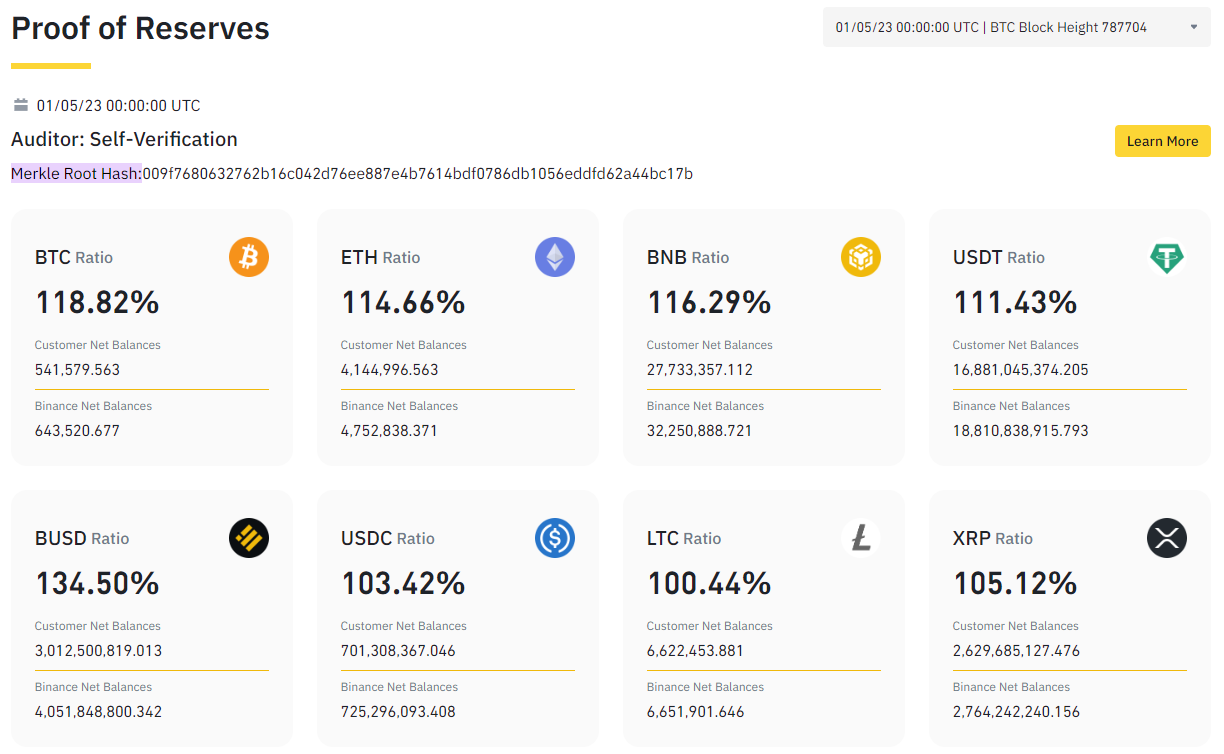This screenshot has width=1224, height=754.
Task: Click USDT customer balance 16,881,045,374.205
Action: pyautogui.click(x=1021, y=370)
